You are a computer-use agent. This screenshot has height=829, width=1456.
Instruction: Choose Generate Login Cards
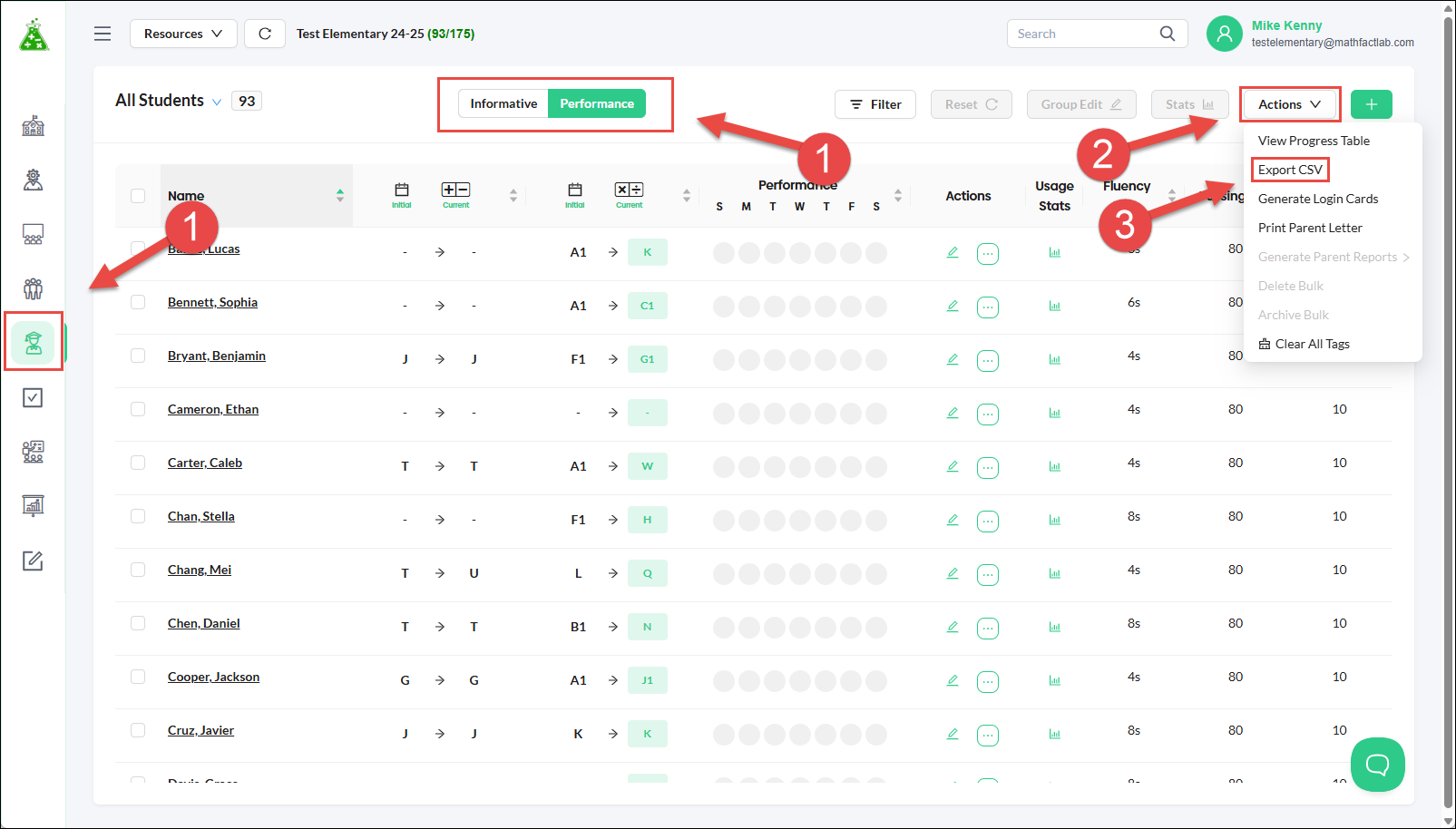pyautogui.click(x=1318, y=199)
